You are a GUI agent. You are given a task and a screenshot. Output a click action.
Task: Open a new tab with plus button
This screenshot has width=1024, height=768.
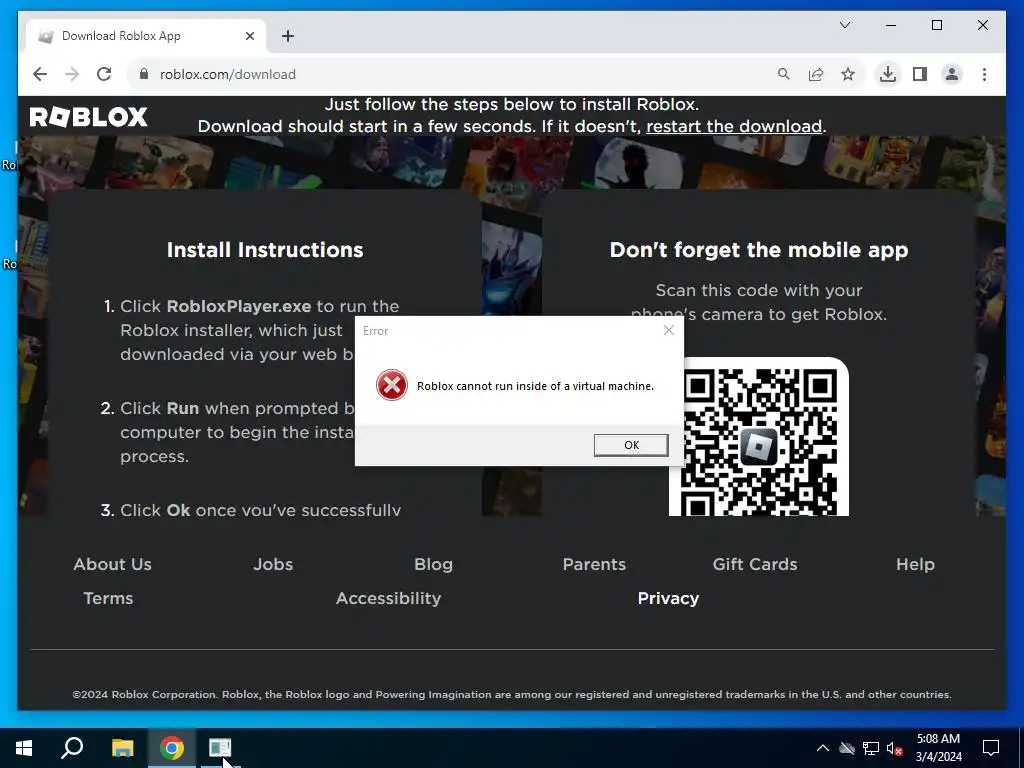[x=288, y=36]
